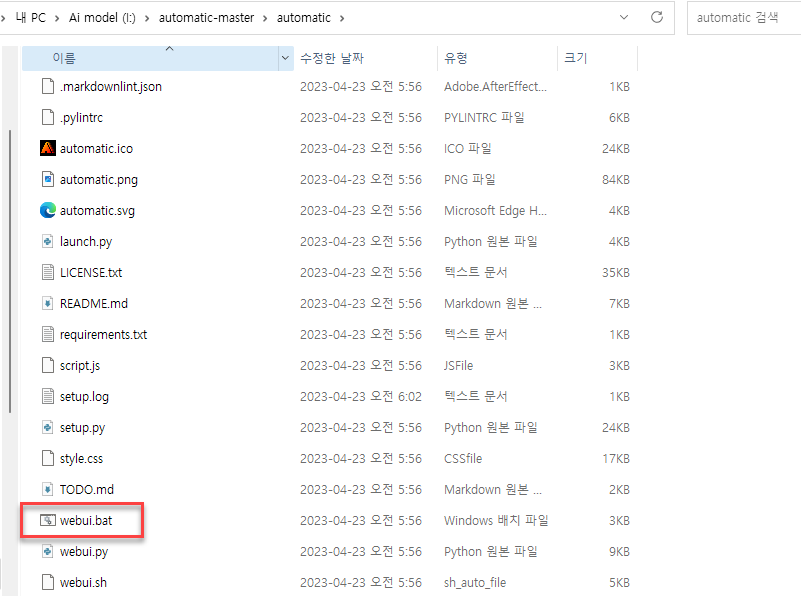Sort by the 크기 column header
801x603 pixels.
(x=598, y=58)
